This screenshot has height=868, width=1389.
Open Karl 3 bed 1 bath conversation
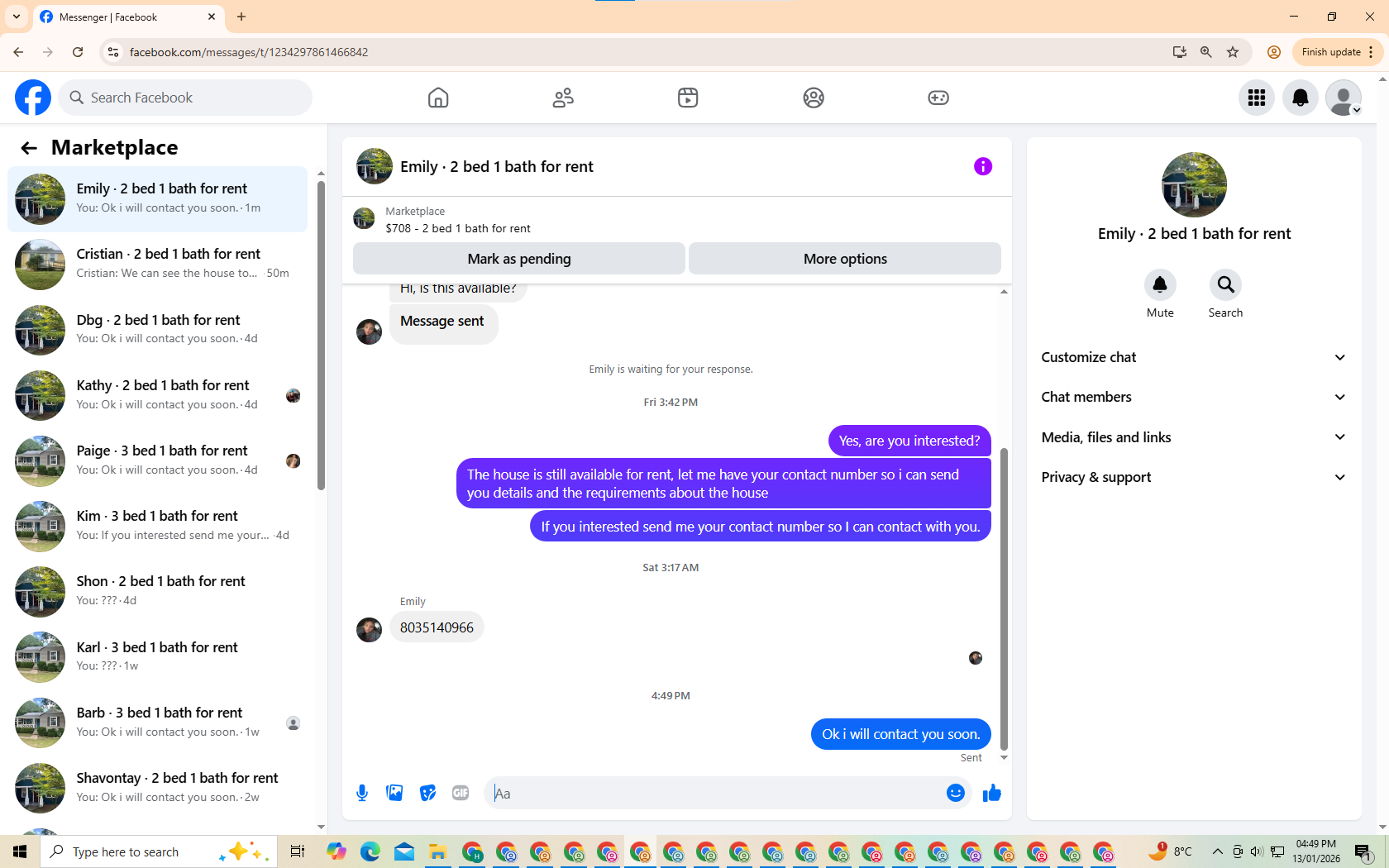157,656
